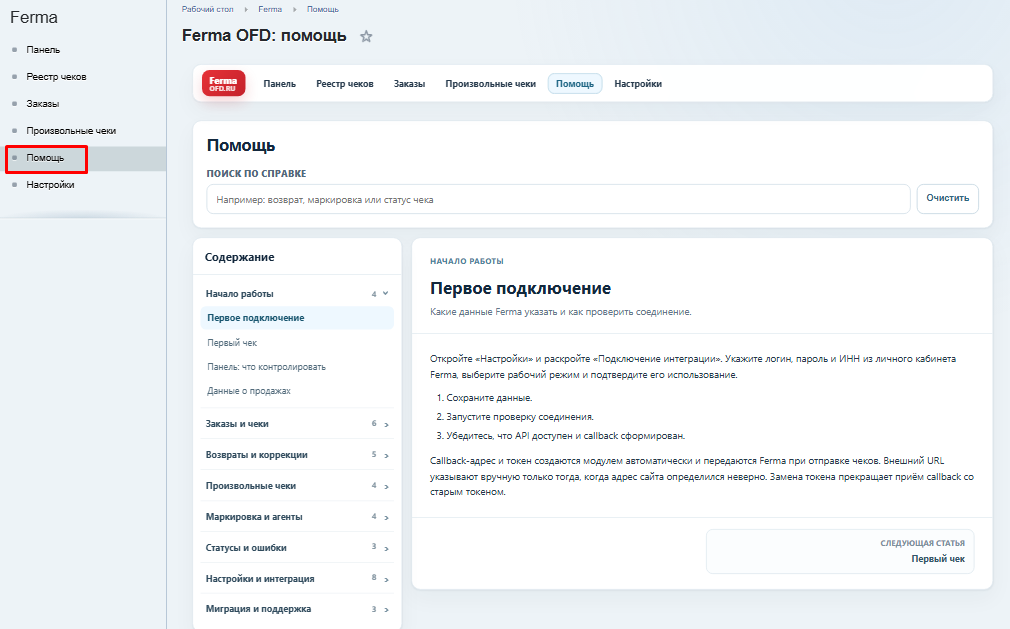Click the ПОИСК ПО СПРАВКЕ label
The width and height of the screenshot is (1010, 629).
pyautogui.click(x=256, y=174)
